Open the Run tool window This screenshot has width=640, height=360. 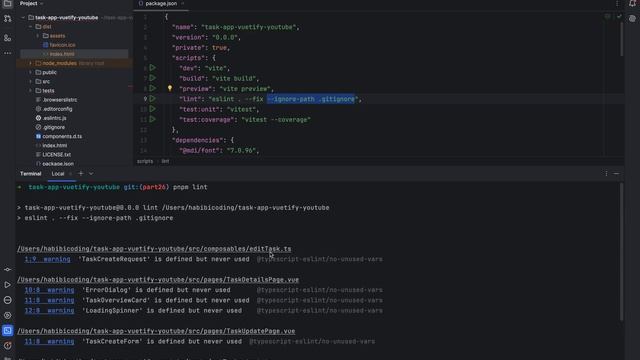click(7, 285)
